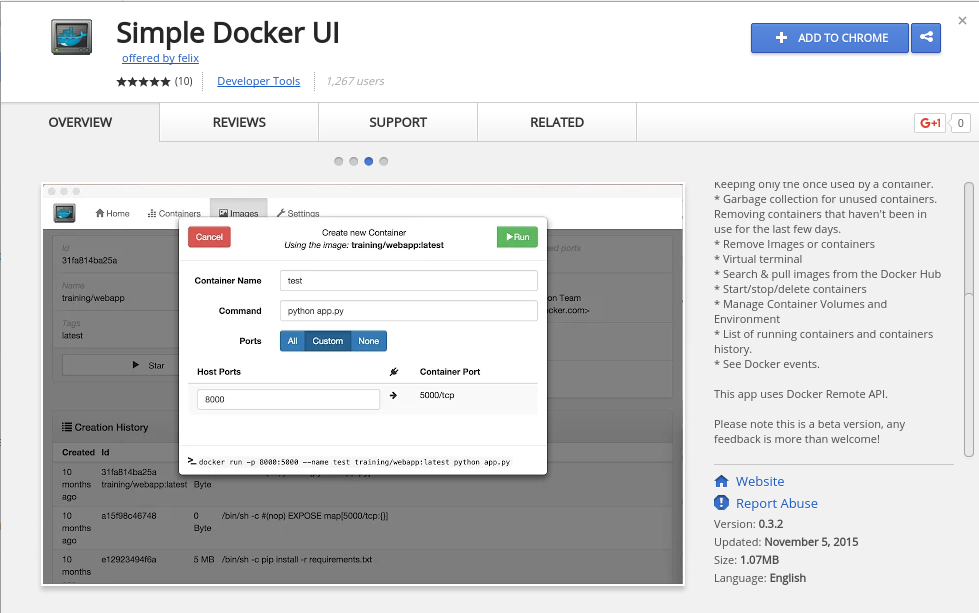Close the extension overlay with X
The height and width of the screenshot is (613, 979).
[x=962, y=21]
